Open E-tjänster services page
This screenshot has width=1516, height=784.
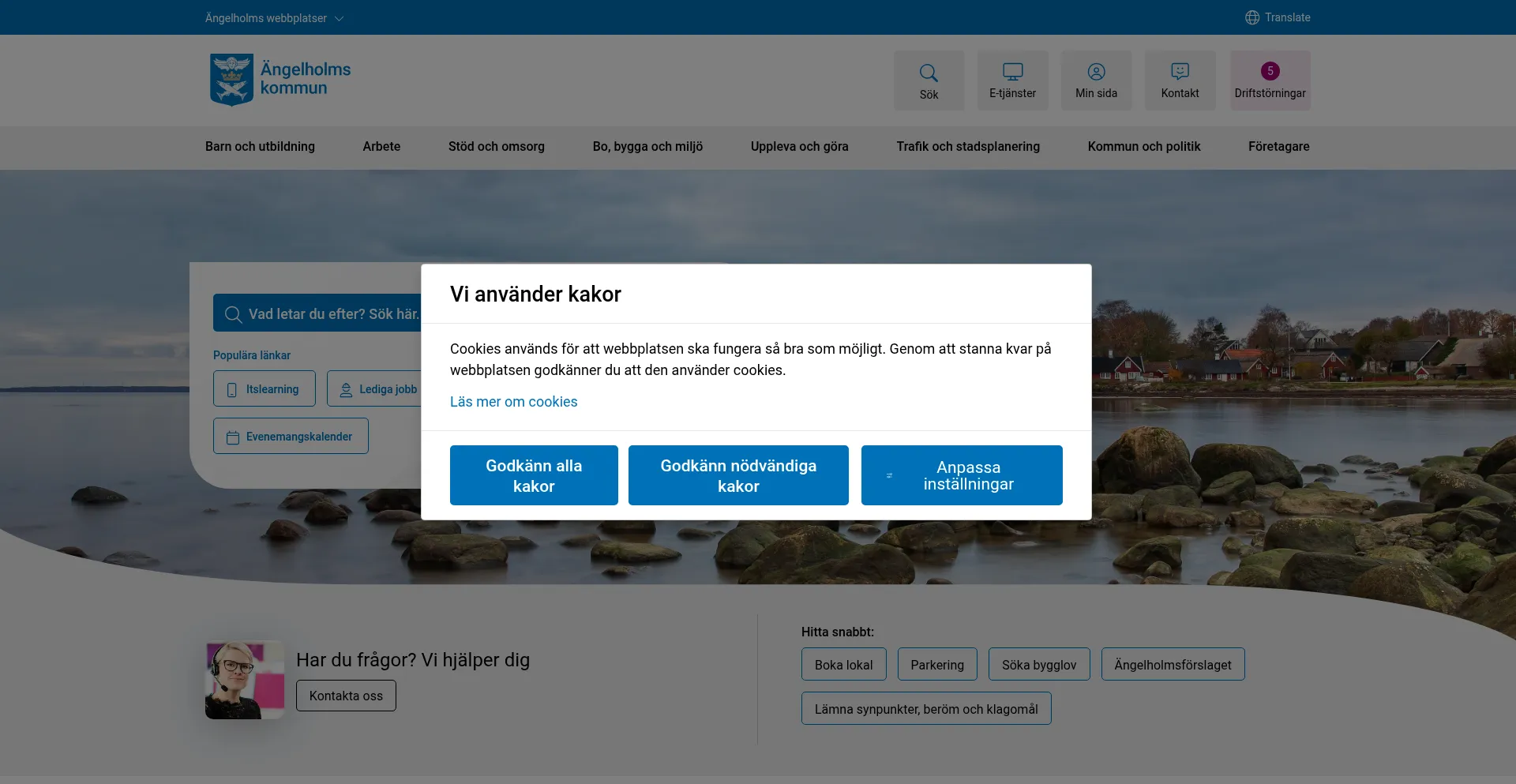point(1012,80)
